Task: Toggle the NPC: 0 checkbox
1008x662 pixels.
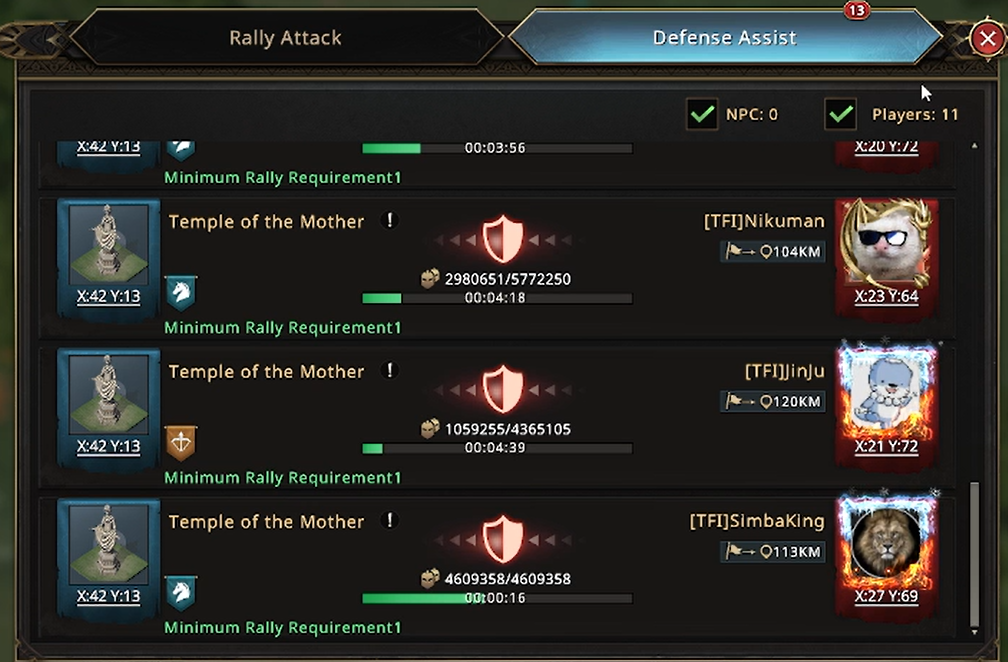Action: [702, 114]
